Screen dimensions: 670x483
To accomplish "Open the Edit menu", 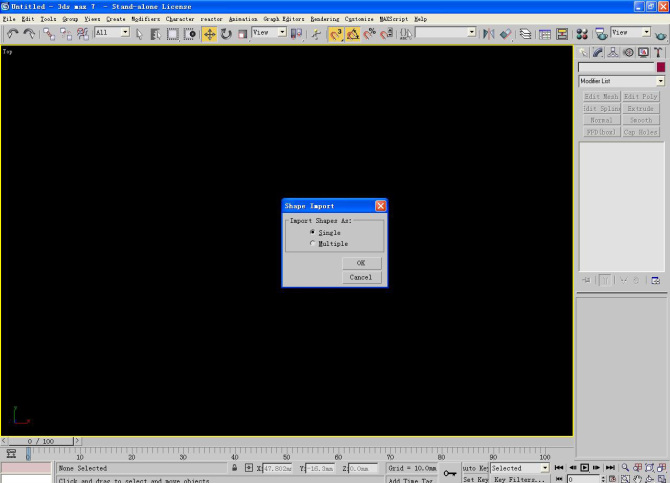I will (x=28, y=19).
